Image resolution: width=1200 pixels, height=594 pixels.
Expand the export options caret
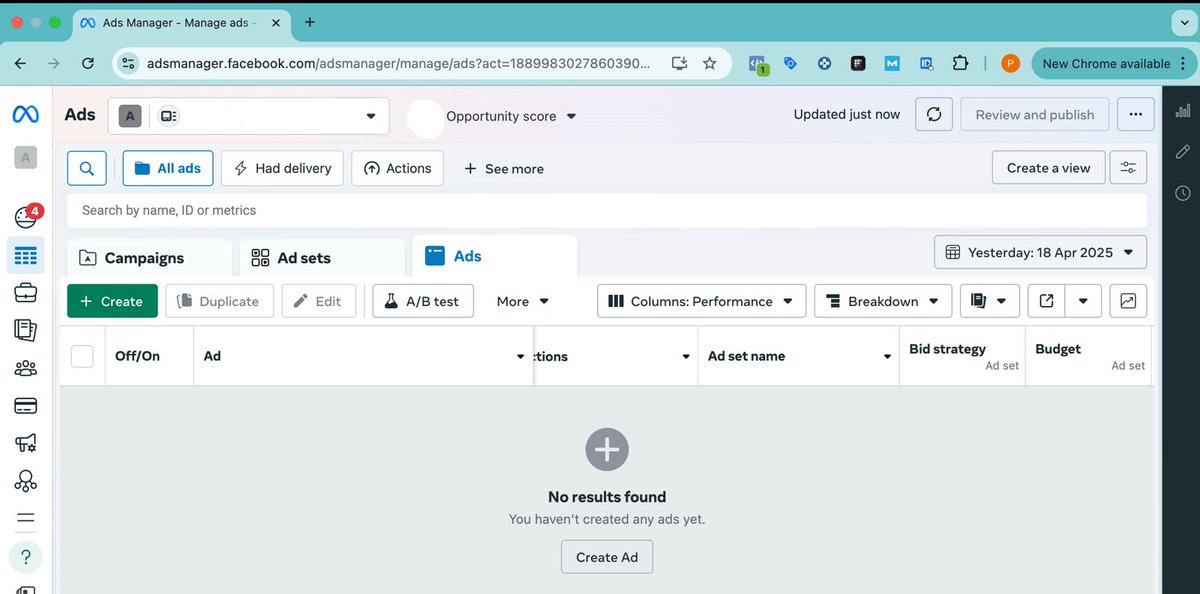pos(1083,301)
